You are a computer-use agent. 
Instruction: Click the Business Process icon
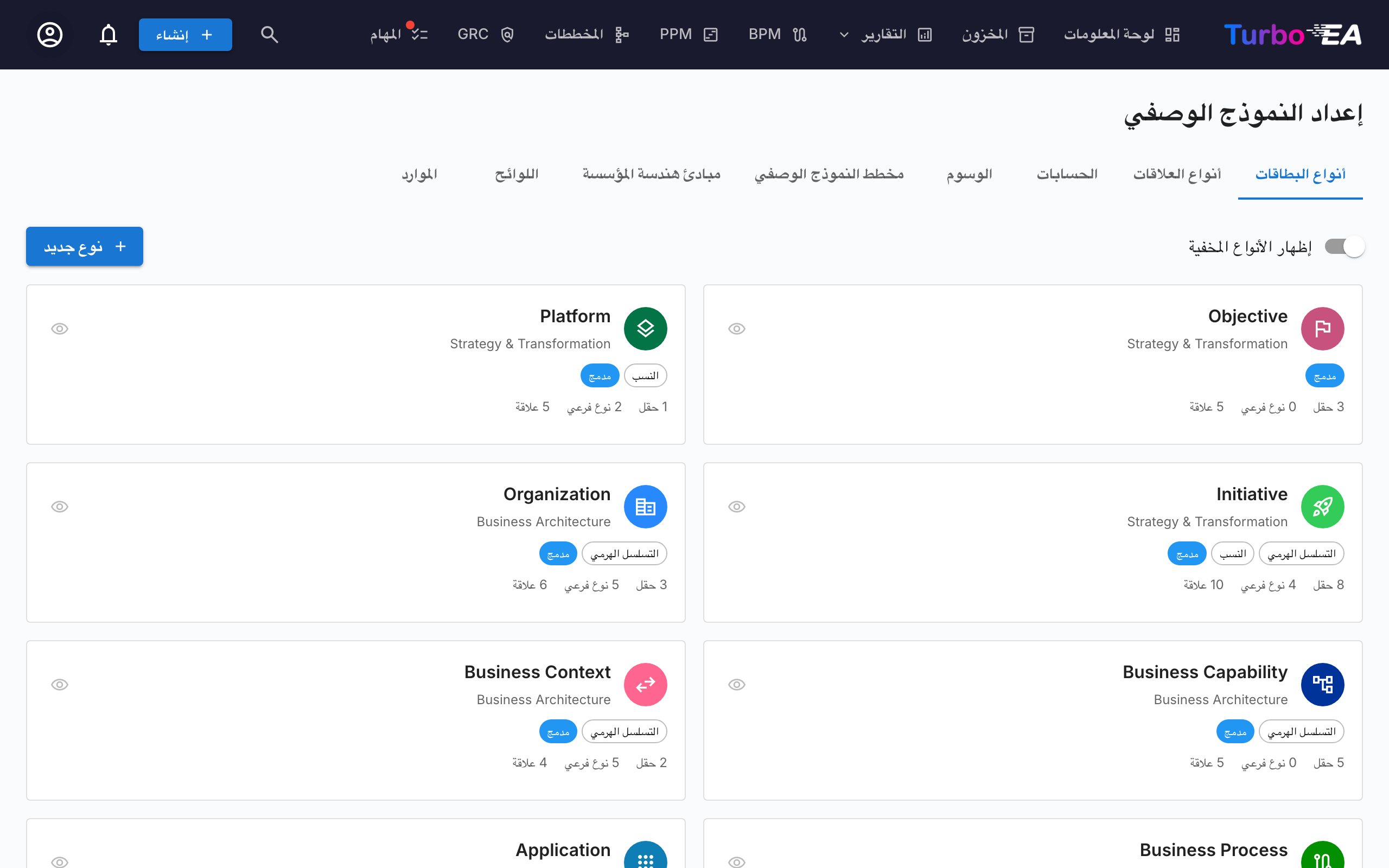point(1322,856)
